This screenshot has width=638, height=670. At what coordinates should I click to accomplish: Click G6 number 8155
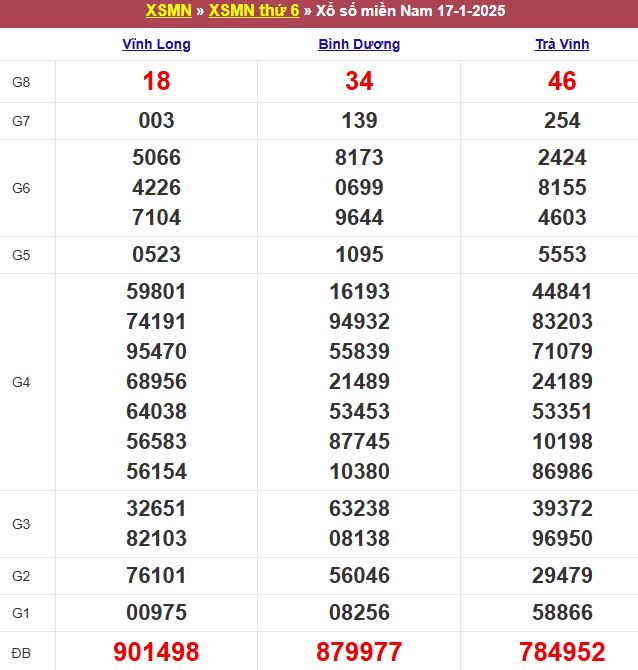pos(562,187)
